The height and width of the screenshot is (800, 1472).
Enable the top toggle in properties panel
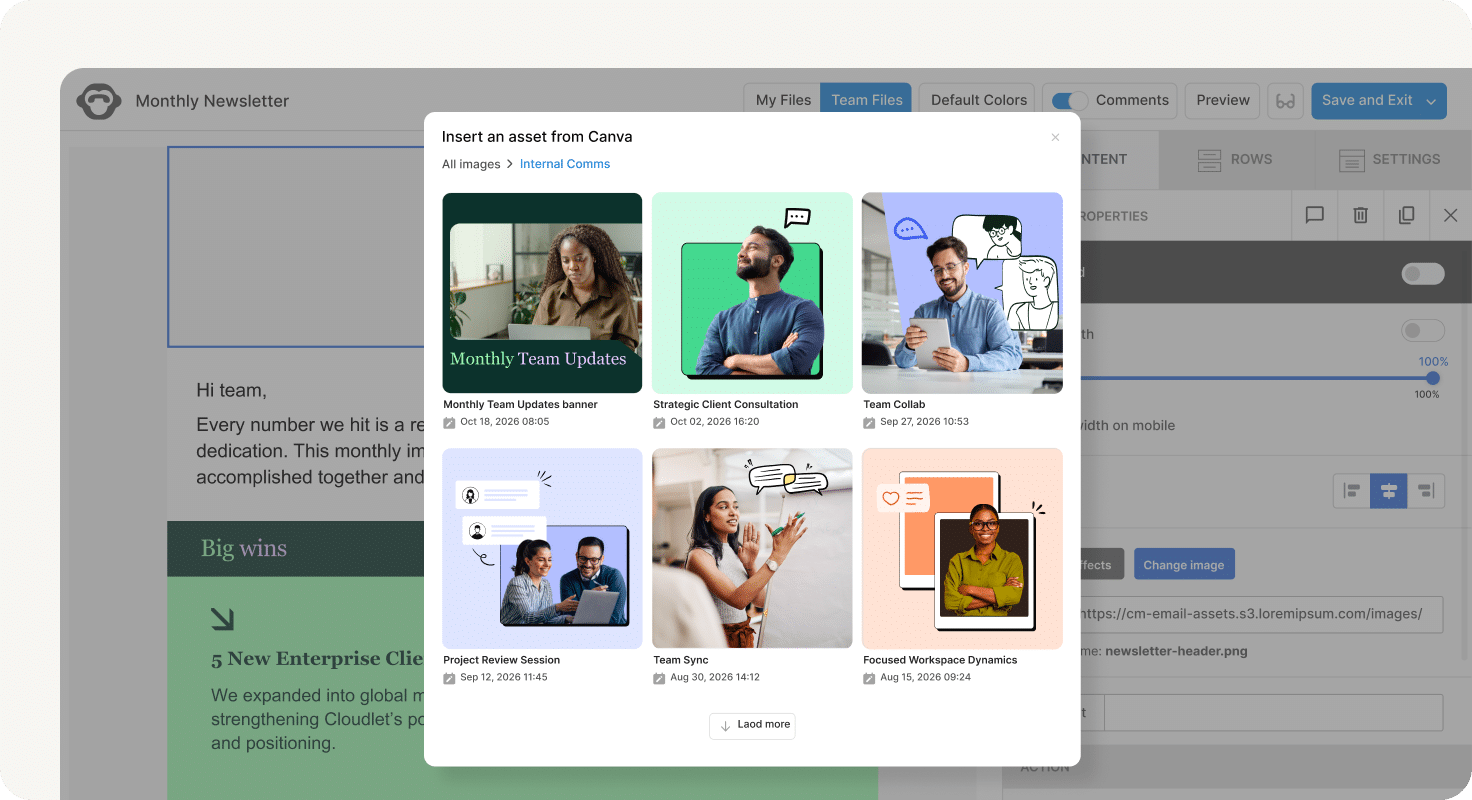click(x=1422, y=273)
